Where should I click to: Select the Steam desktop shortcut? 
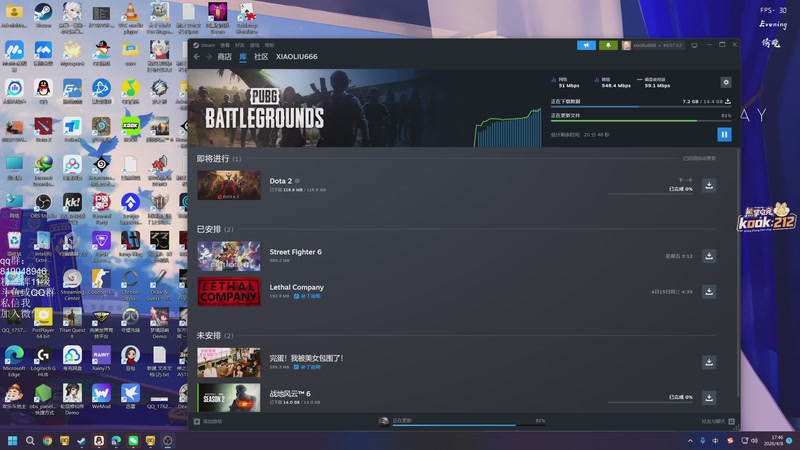click(x=43, y=15)
